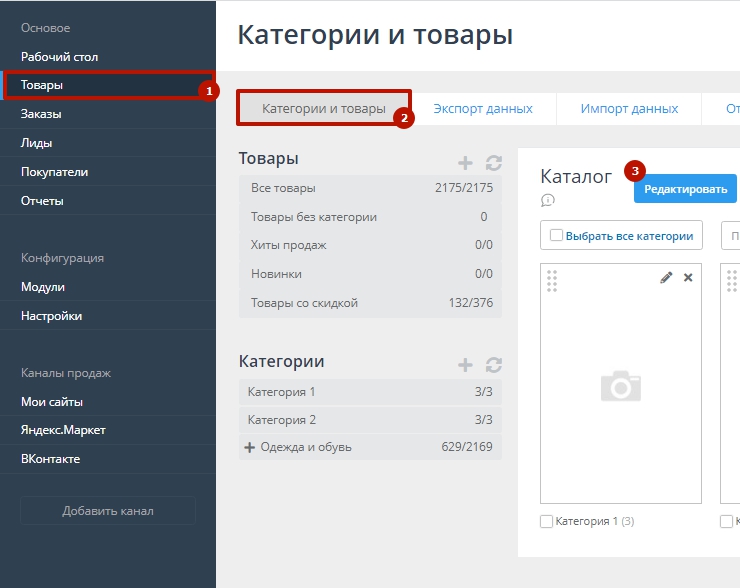Screen dimensions: 740x588
Task: Click the blue Редактировать button
Action: [x=685, y=189]
